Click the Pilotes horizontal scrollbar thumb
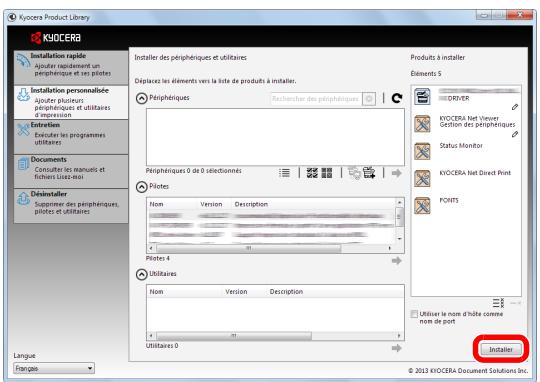Viewport: 540px width, 382px height. point(249,248)
